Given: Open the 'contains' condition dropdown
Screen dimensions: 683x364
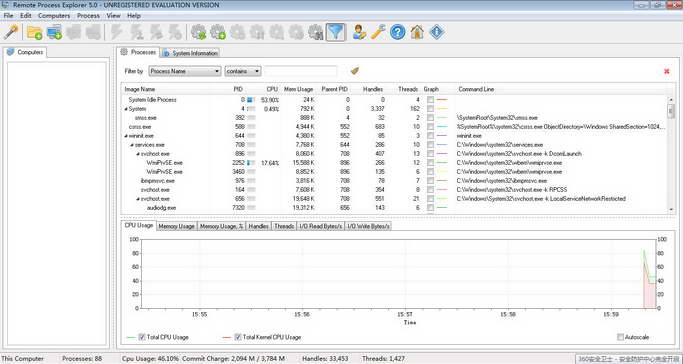Looking at the screenshot, I should pyautogui.click(x=243, y=71).
